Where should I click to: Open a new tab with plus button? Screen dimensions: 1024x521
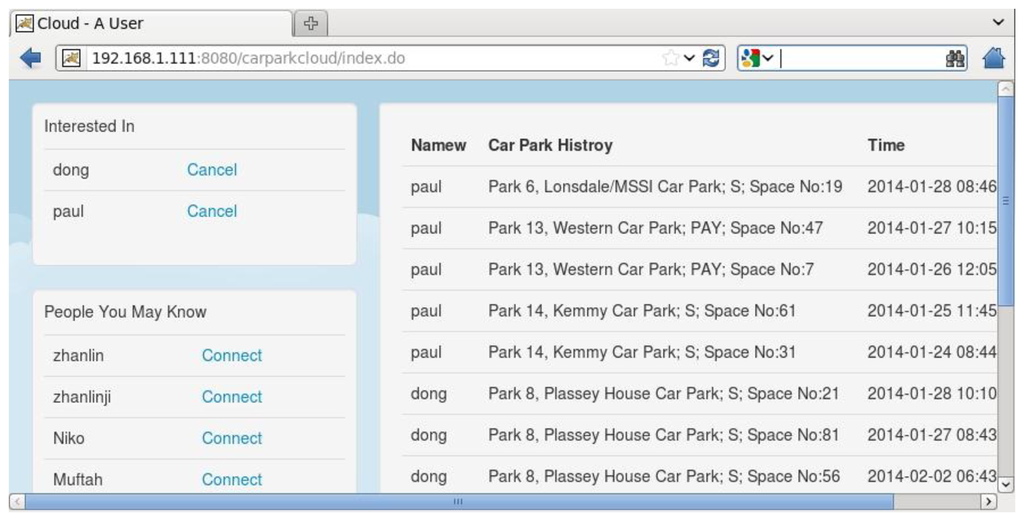click(311, 23)
